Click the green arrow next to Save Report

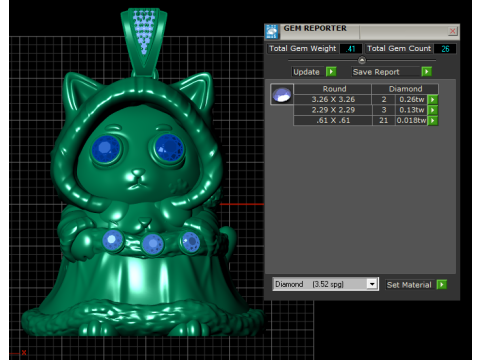coord(426,72)
